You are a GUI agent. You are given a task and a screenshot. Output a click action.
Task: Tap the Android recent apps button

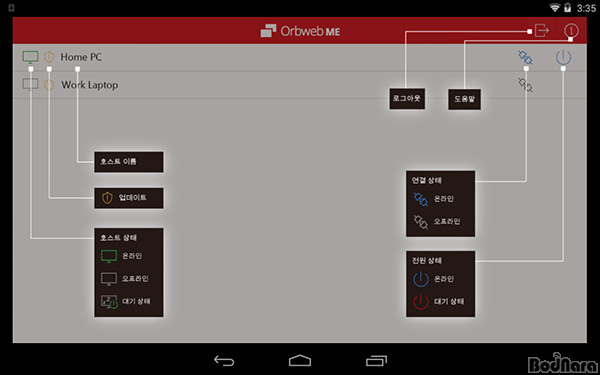(x=377, y=360)
